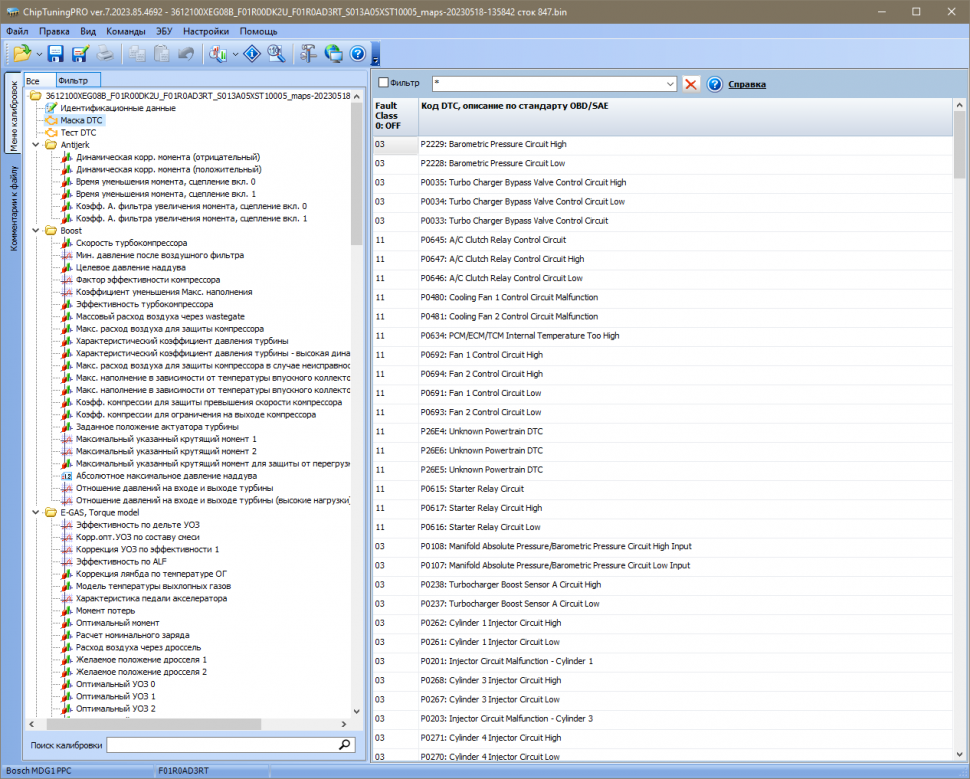Viewport: 970px width, 779px height.
Task: Switch to the Фильтр tab in calibration panel
Action: (73, 80)
